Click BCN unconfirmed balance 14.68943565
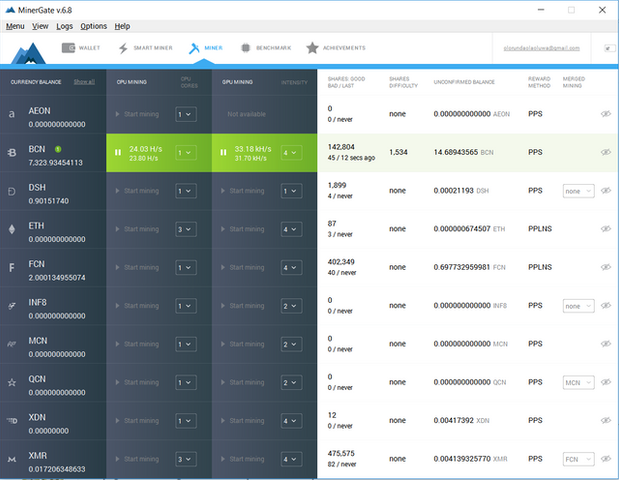619x480 pixels. [456, 152]
